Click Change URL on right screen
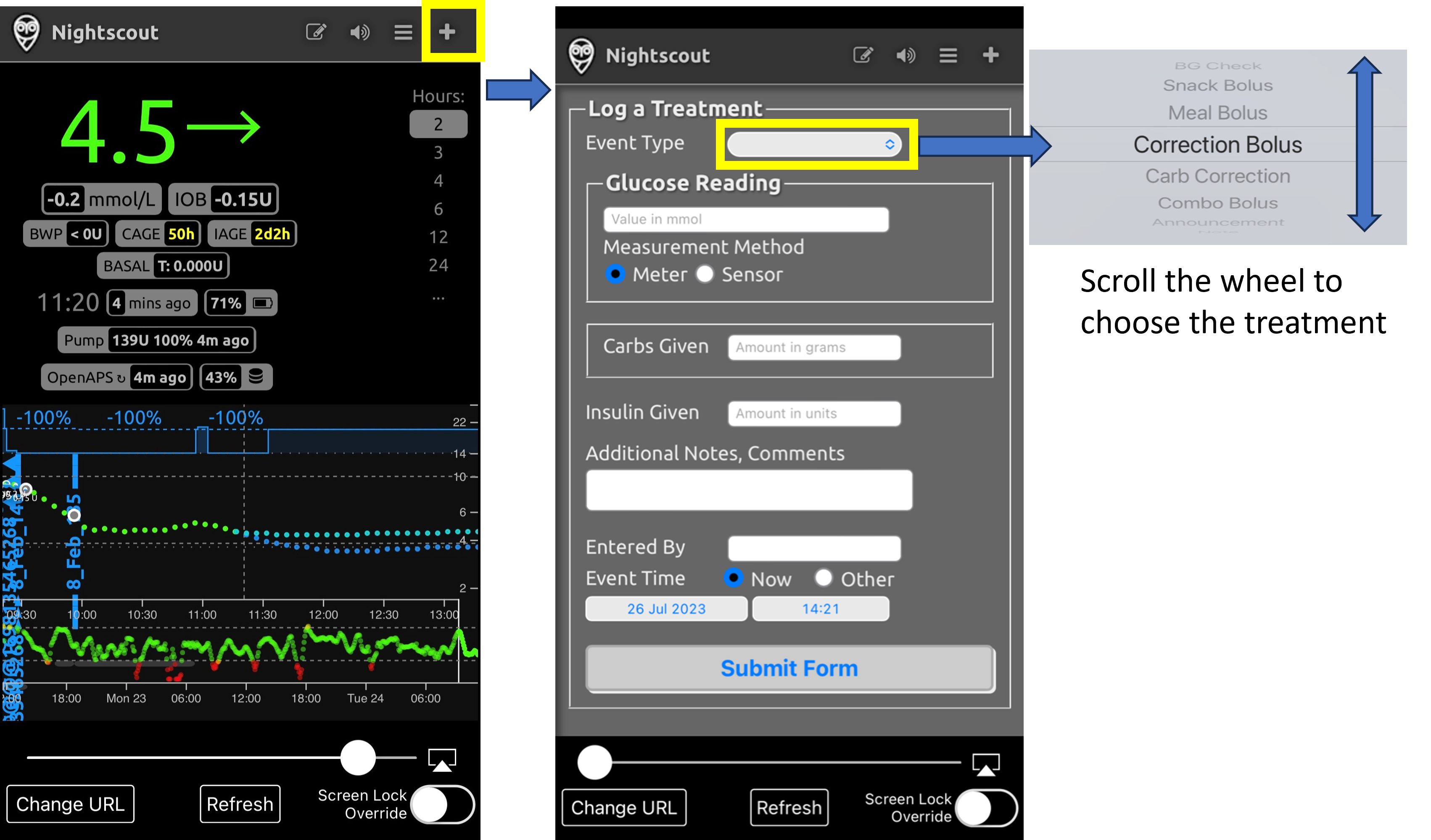Viewport: 1431px width, 840px height. [623, 808]
